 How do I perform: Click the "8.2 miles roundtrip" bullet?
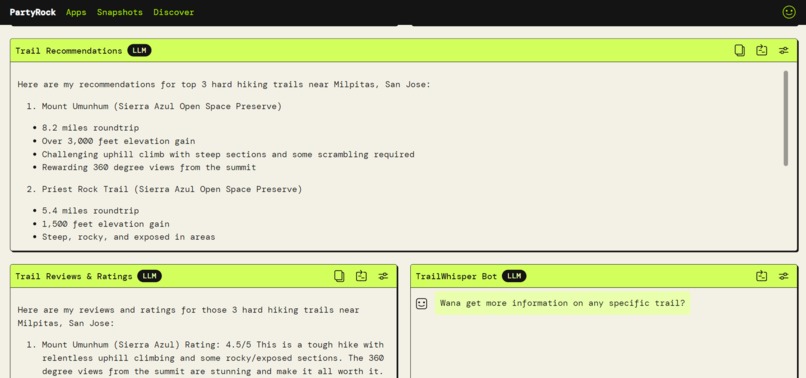coord(90,128)
